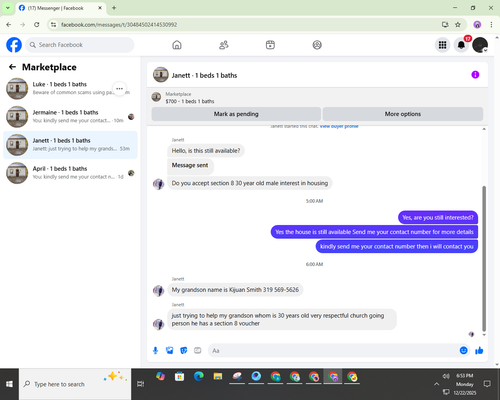500x400 pixels.
Task: Click 'My grandson name is Kijuan Smith' message
Action: [x=235, y=290]
